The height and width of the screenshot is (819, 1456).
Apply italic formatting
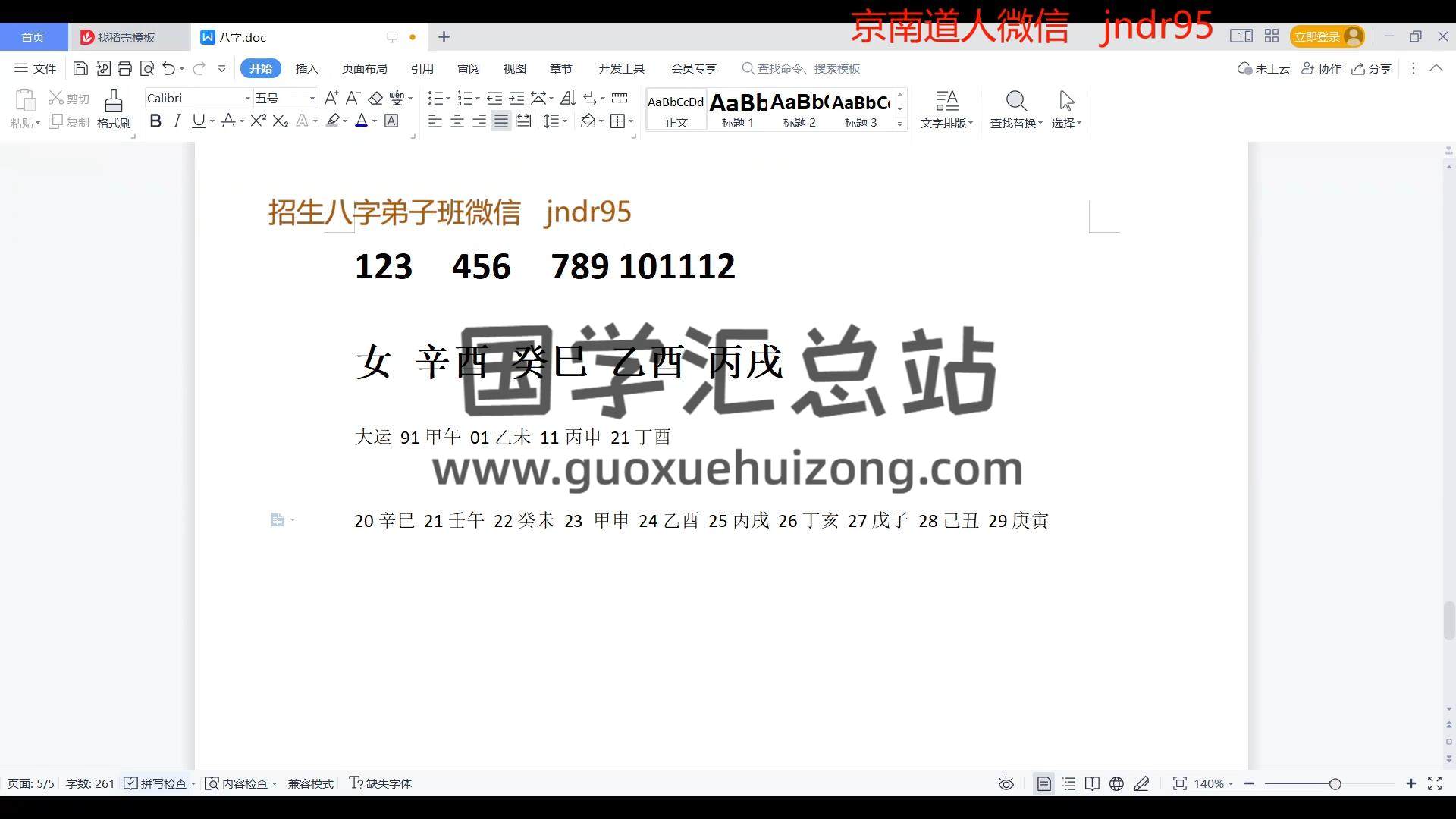pyautogui.click(x=177, y=121)
